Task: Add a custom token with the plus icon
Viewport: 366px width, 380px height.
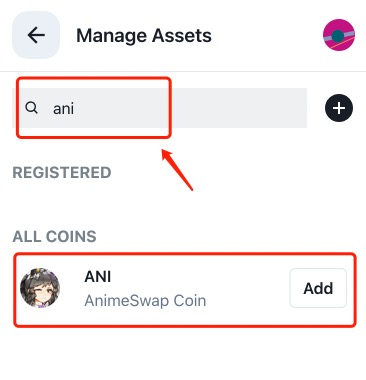Action: pyautogui.click(x=339, y=108)
